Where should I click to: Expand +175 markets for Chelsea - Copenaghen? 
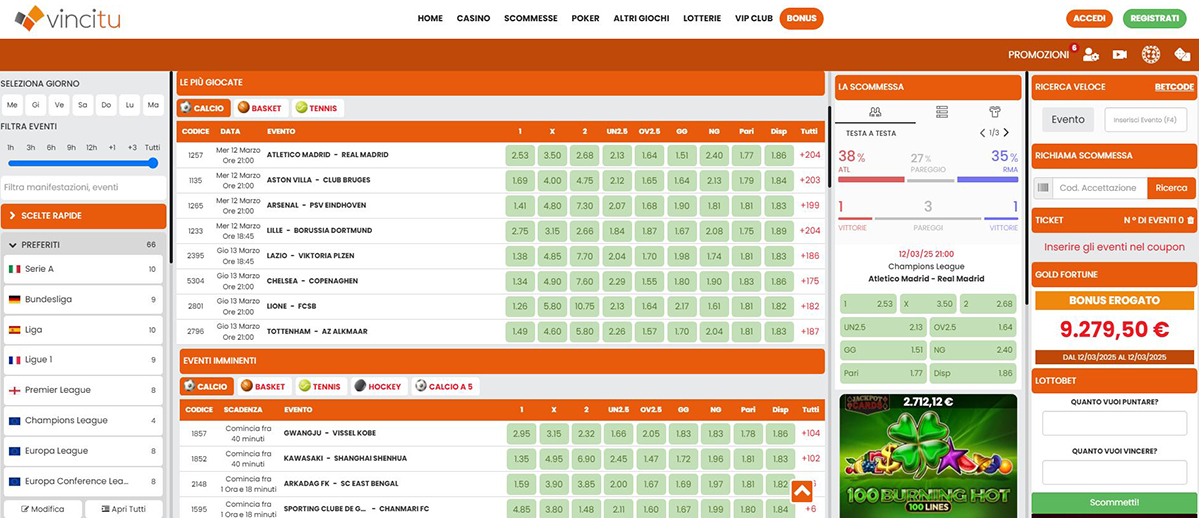tap(809, 281)
